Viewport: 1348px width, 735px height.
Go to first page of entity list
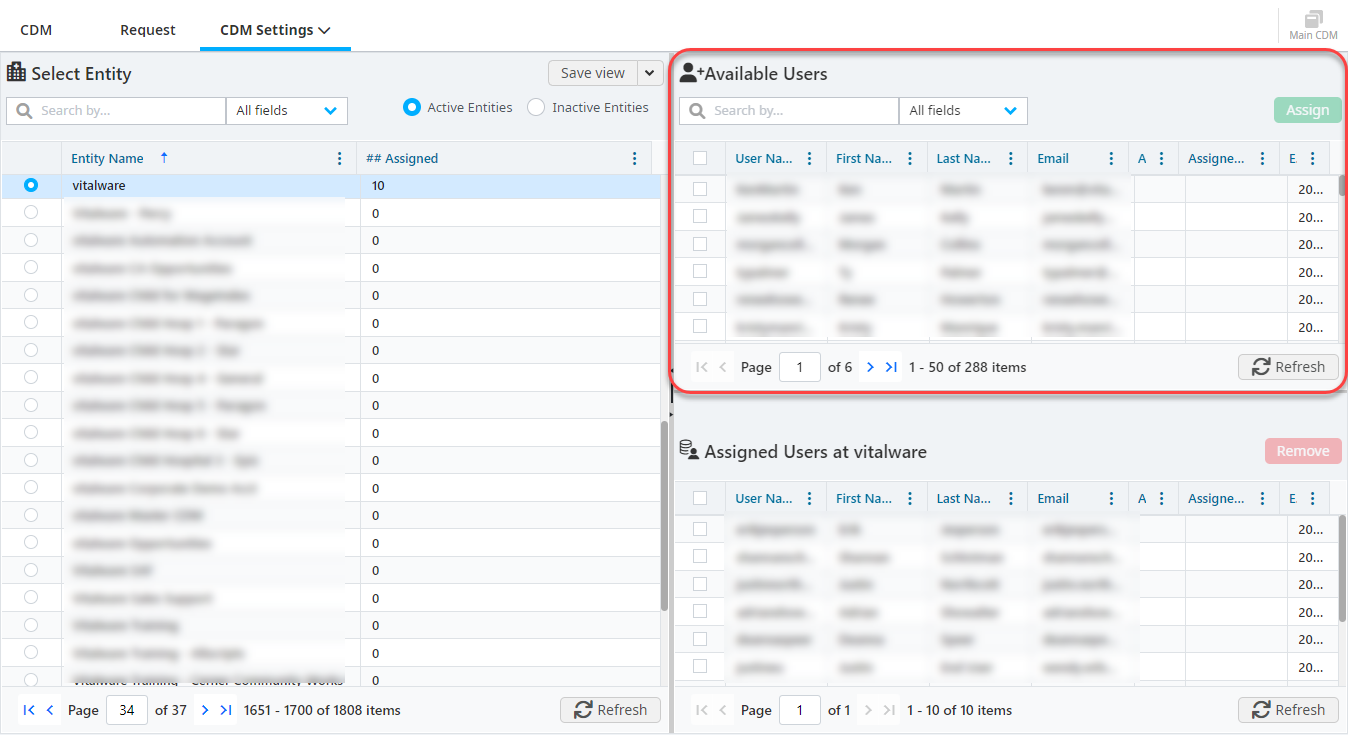[29, 710]
